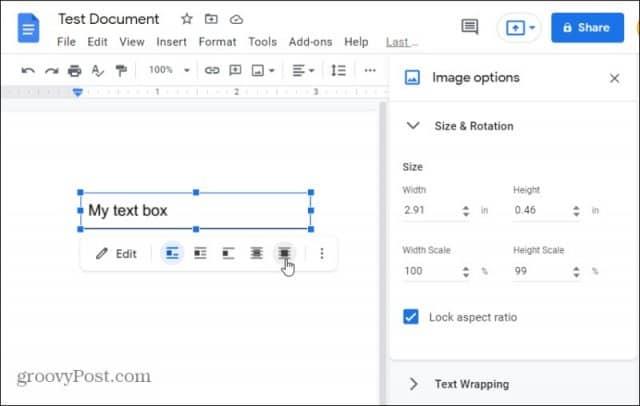Click the Width input field
The height and width of the screenshot is (406, 640).
pyautogui.click(x=431, y=211)
